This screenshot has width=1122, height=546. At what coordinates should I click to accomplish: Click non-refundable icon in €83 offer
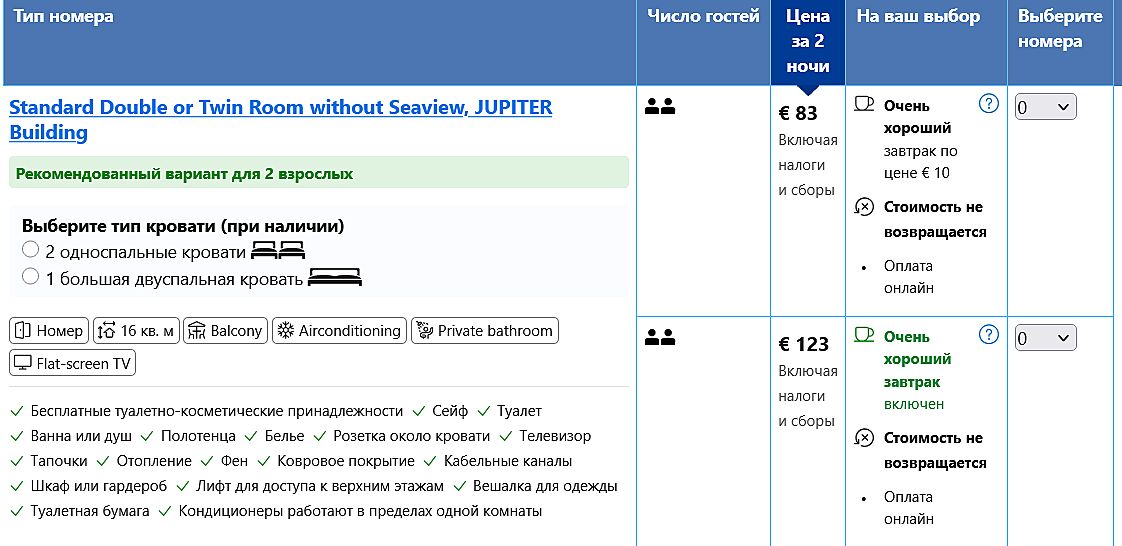864,208
